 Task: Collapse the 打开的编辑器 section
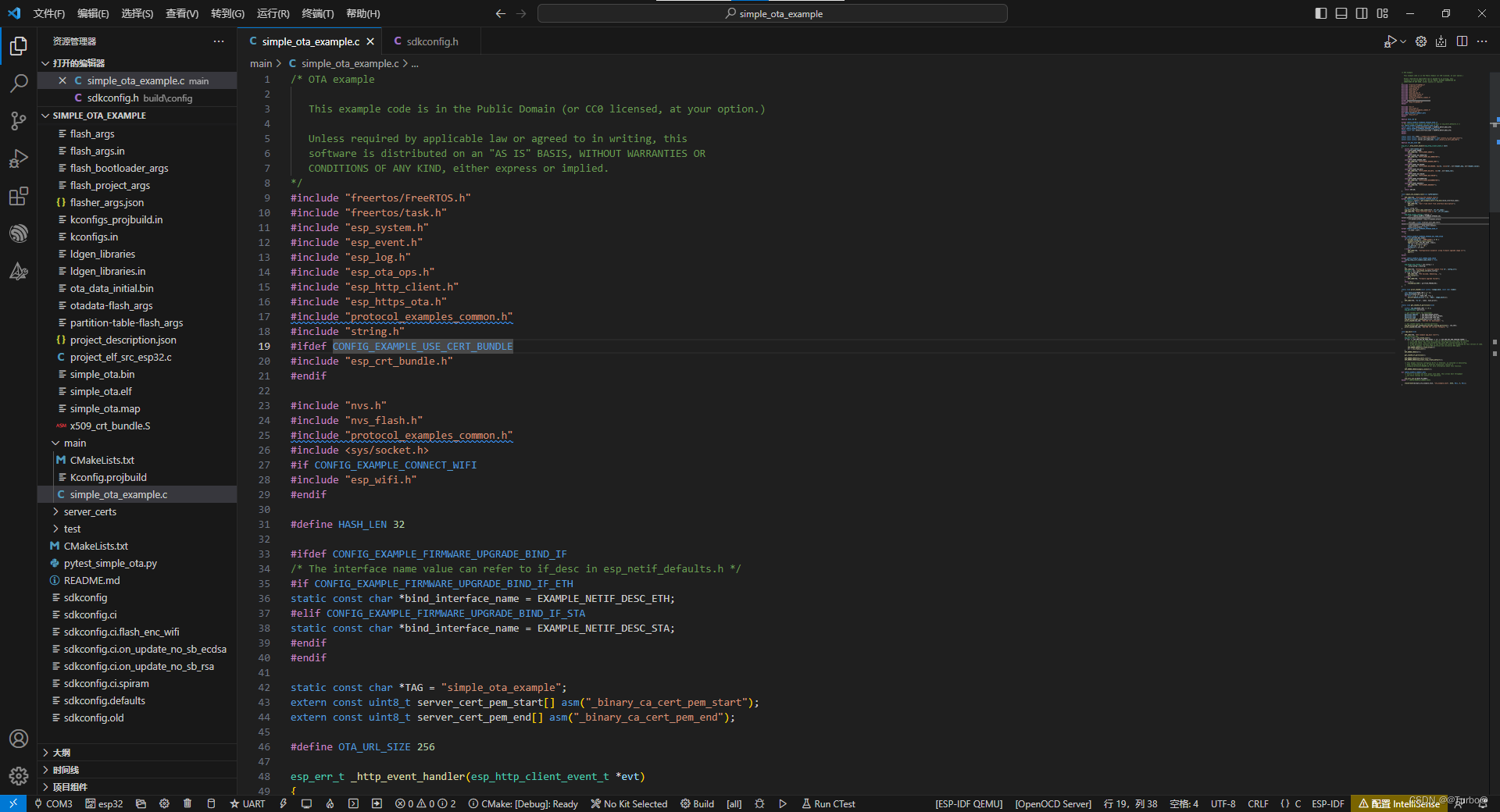137,63
